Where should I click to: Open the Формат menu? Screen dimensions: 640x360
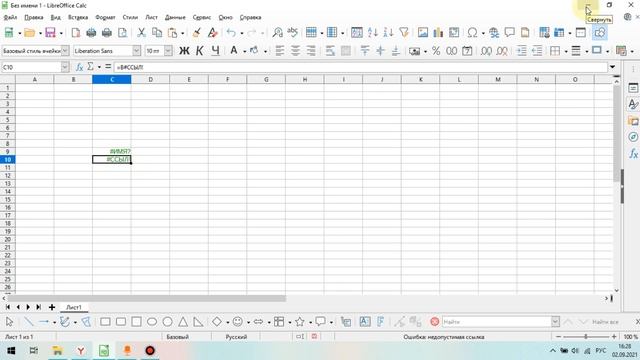[105, 17]
